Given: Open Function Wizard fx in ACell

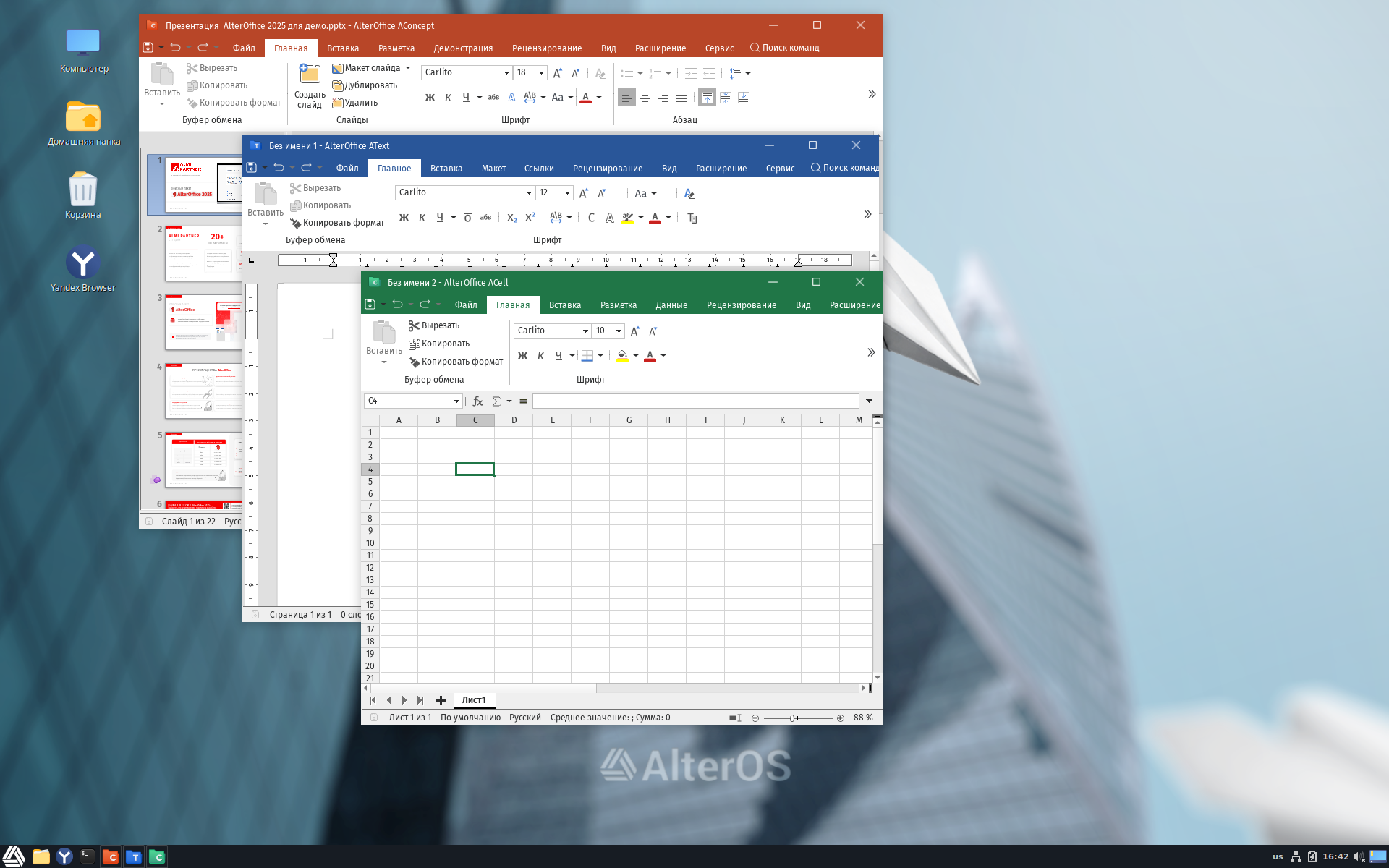Looking at the screenshot, I should coord(477,401).
